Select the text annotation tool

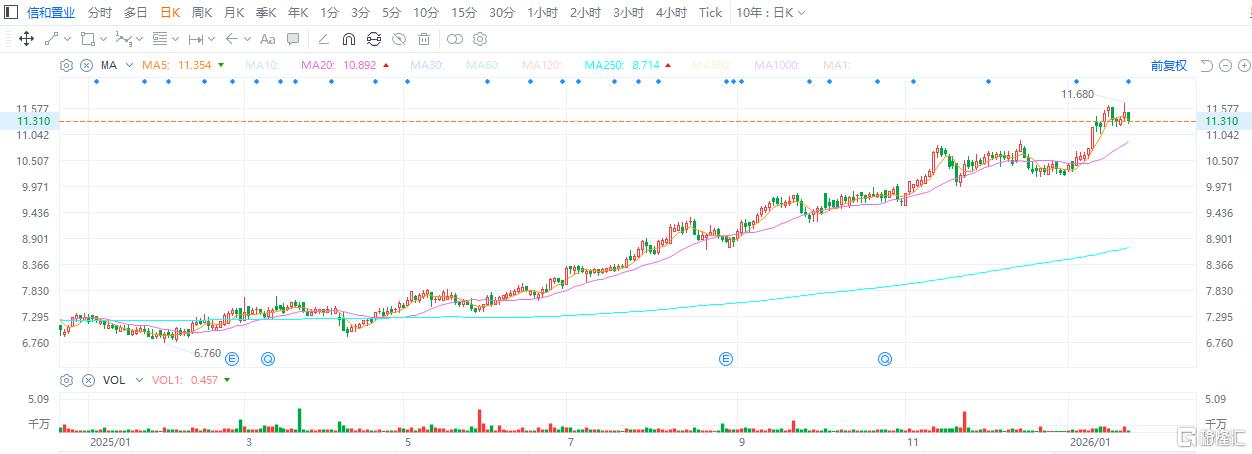[x=267, y=39]
